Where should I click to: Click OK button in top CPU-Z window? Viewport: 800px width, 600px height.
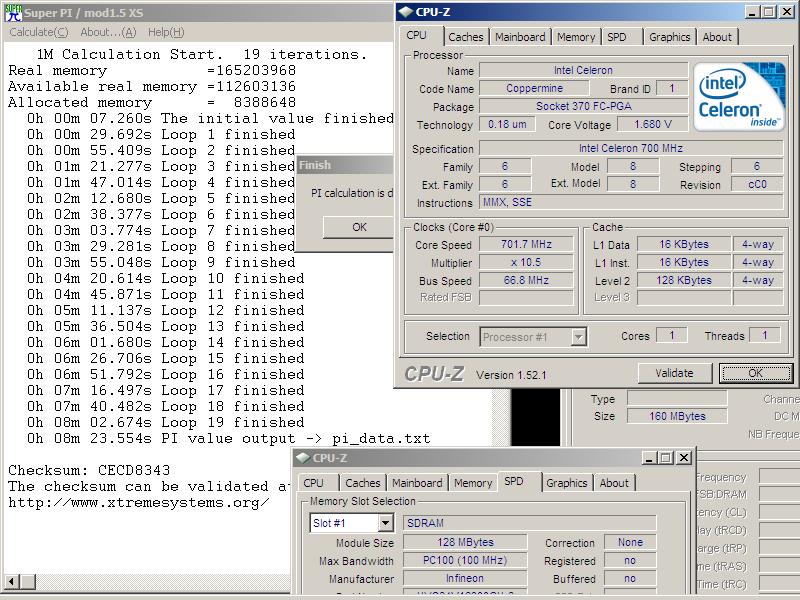756,373
